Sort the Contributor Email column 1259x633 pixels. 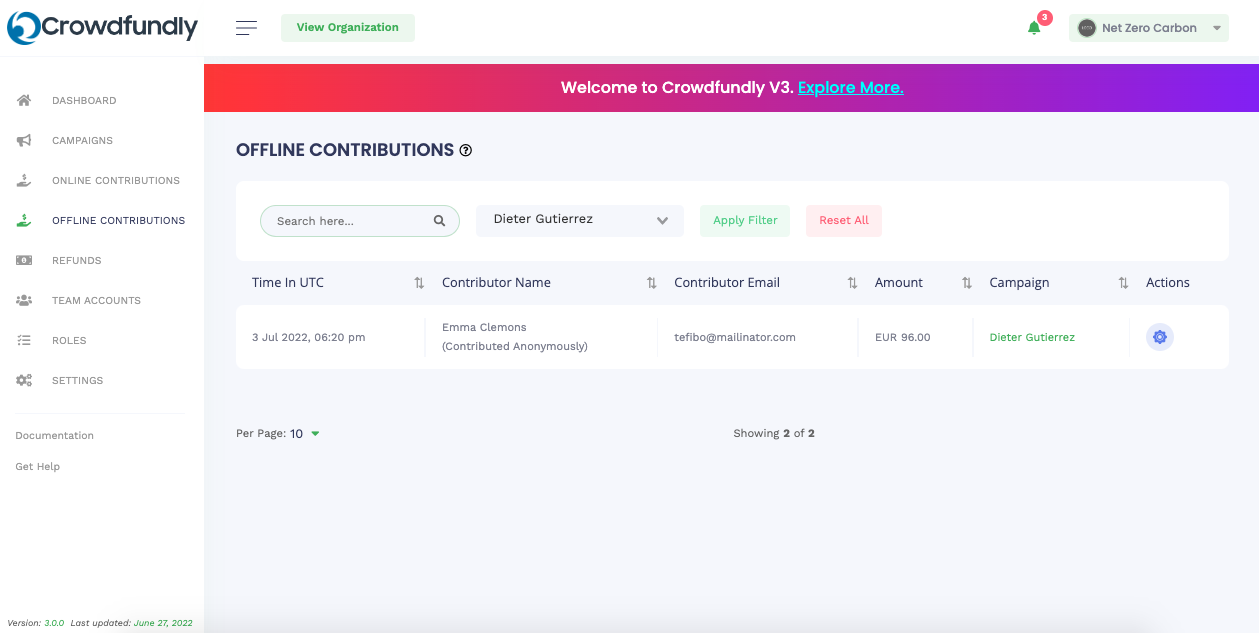(x=852, y=283)
